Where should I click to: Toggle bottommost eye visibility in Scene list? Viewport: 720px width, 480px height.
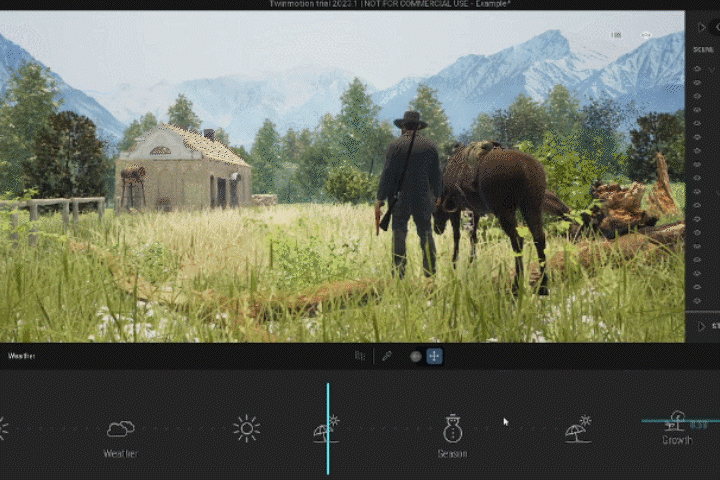698,301
